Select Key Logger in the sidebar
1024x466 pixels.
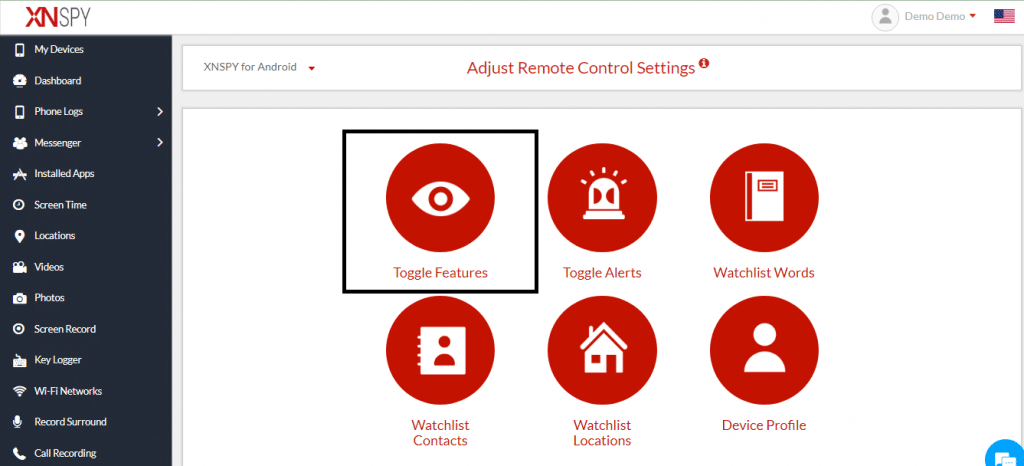click(x=57, y=360)
